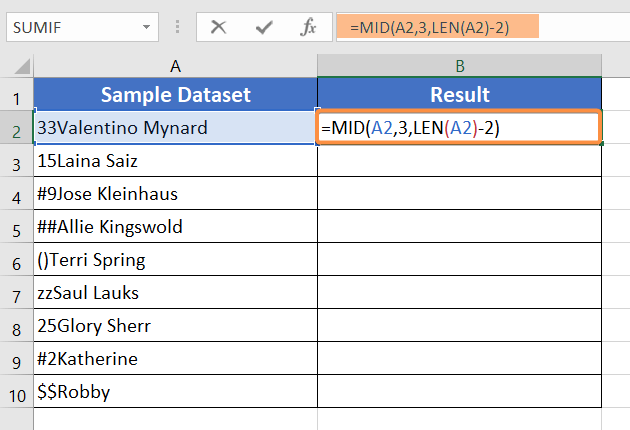630x430 pixels.
Task: Select column B header
Action: coord(459,66)
